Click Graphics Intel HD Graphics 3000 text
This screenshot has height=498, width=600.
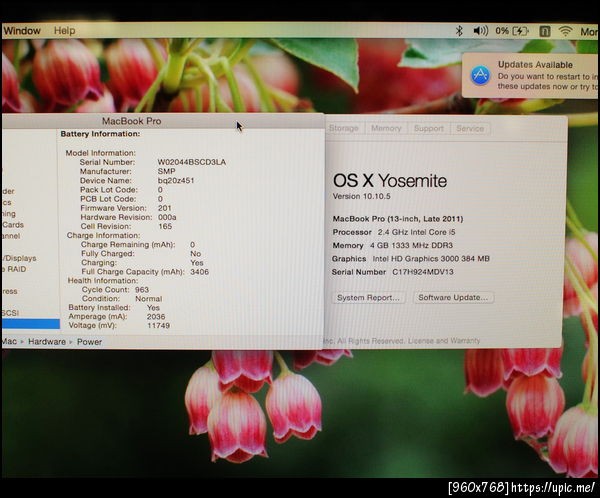tap(411, 259)
